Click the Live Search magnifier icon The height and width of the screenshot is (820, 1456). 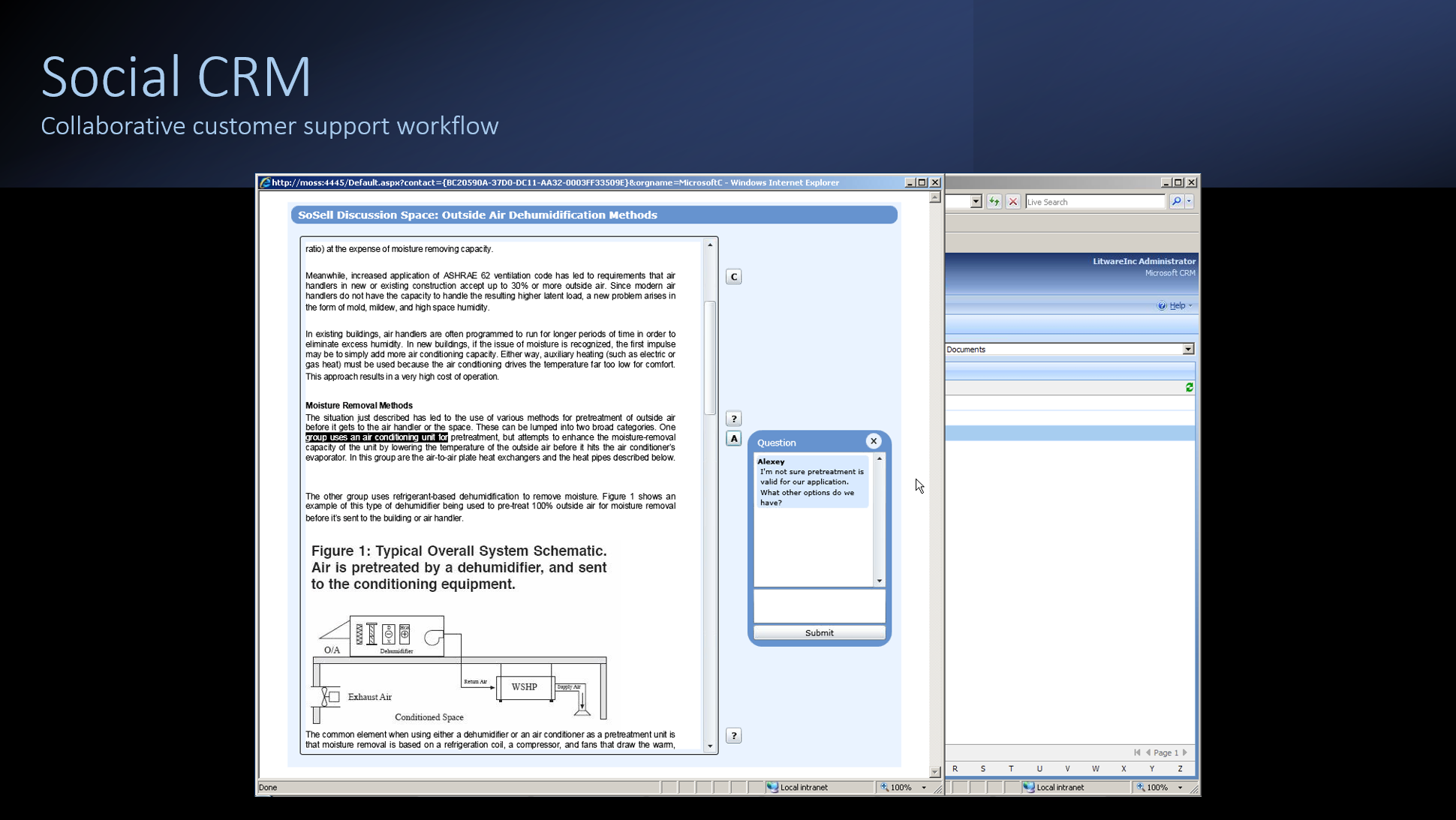pos(1175,202)
